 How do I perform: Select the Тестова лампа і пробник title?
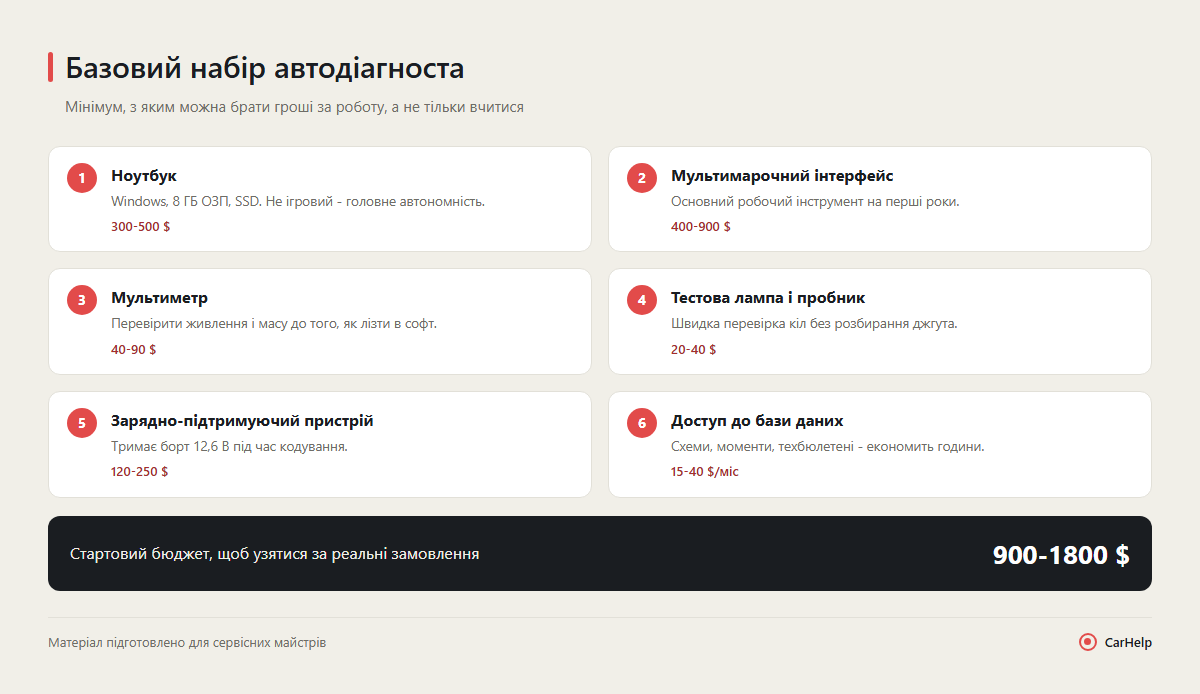pyautogui.click(x=768, y=298)
